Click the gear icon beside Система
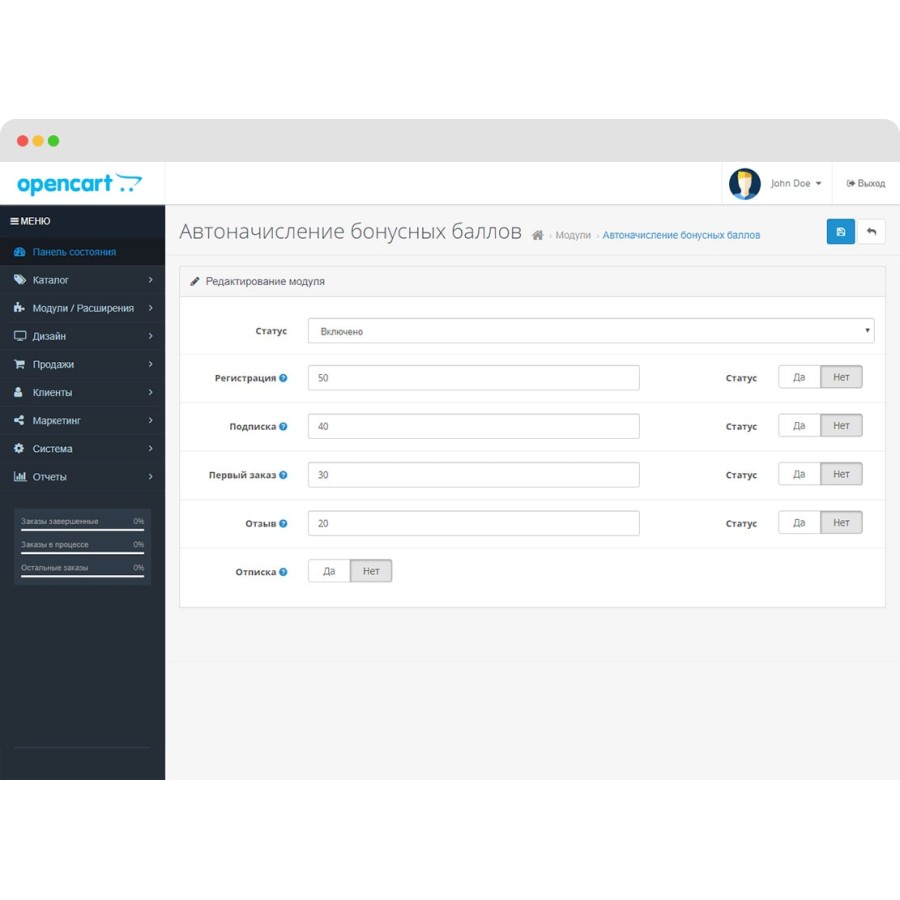 click(19, 448)
